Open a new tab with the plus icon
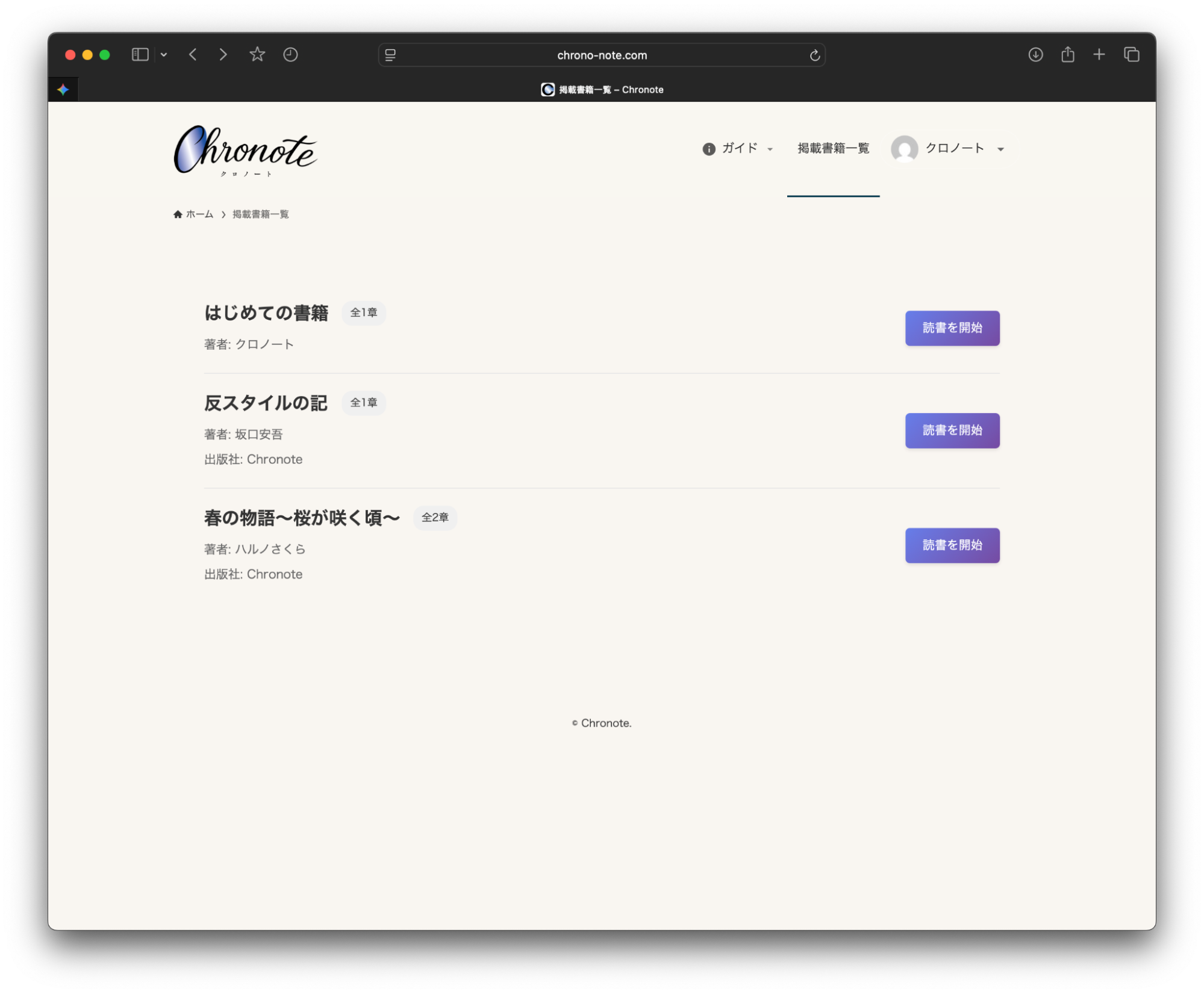This screenshot has height=994, width=1204. pyautogui.click(x=1099, y=54)
